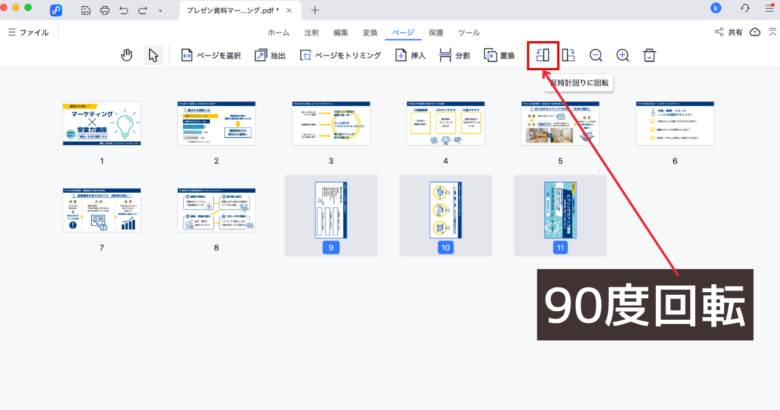Click the rotate counterclockwise icon
Screen dimensions: 780x410
coord(543,55)
